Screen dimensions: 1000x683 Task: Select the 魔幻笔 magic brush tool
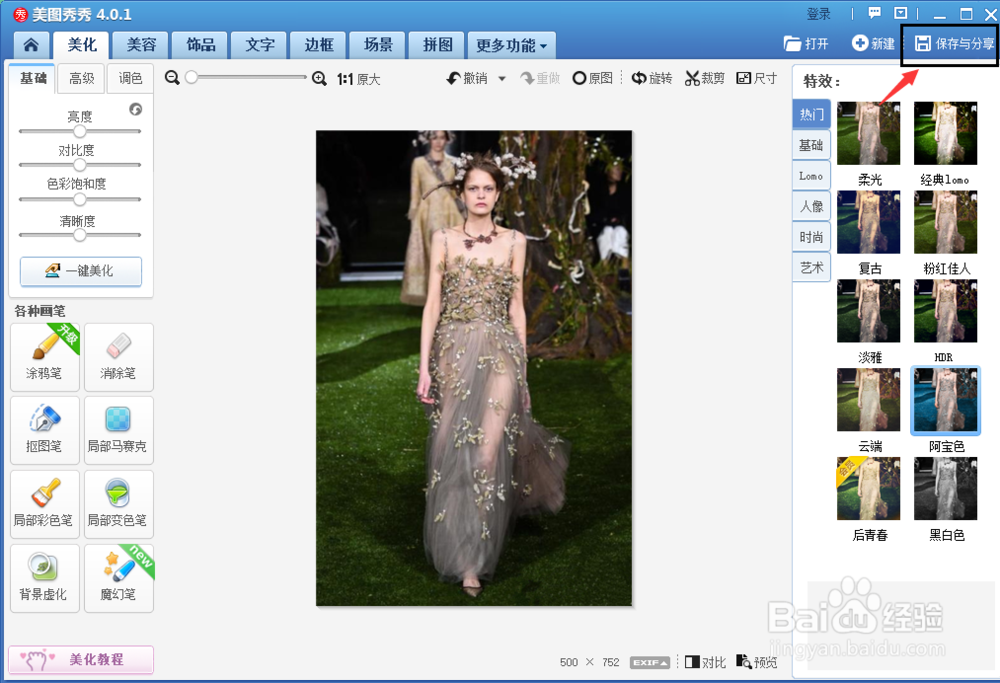119,578
